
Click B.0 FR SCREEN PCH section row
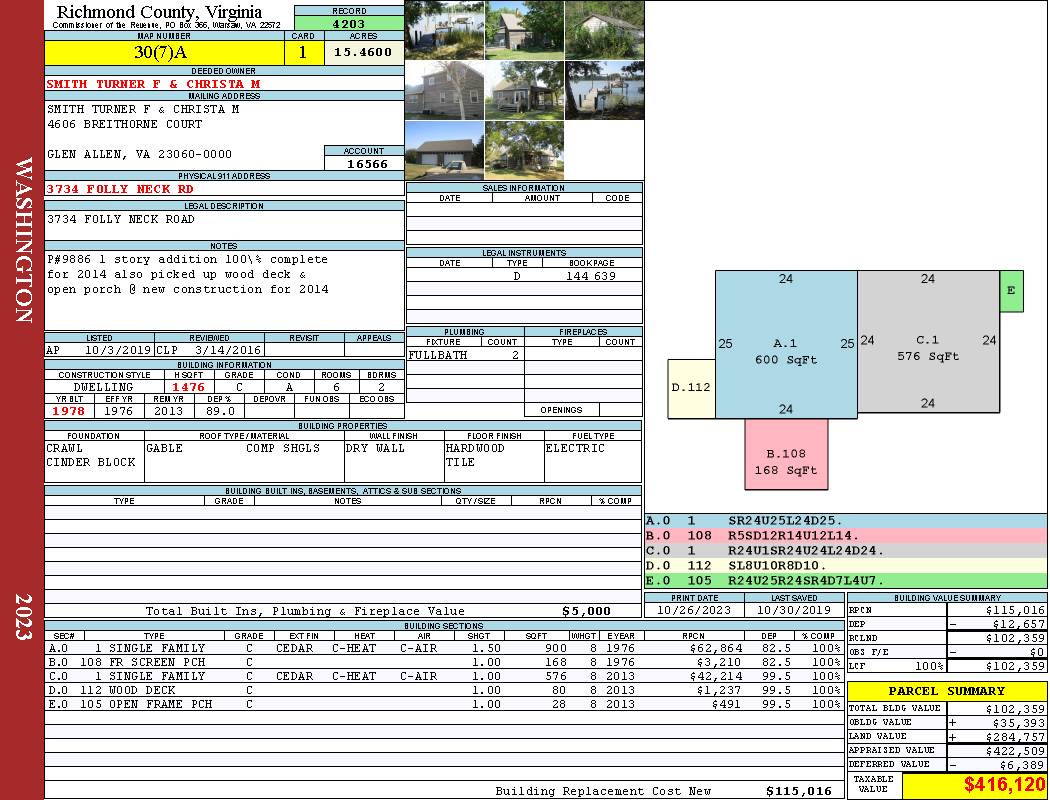point(443,662)
